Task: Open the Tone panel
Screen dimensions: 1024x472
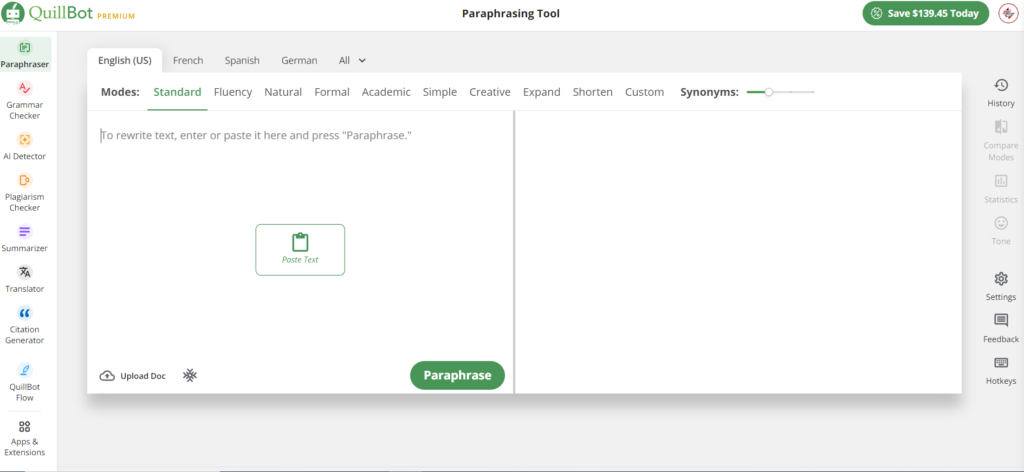Action: (x=1000, y=230)
